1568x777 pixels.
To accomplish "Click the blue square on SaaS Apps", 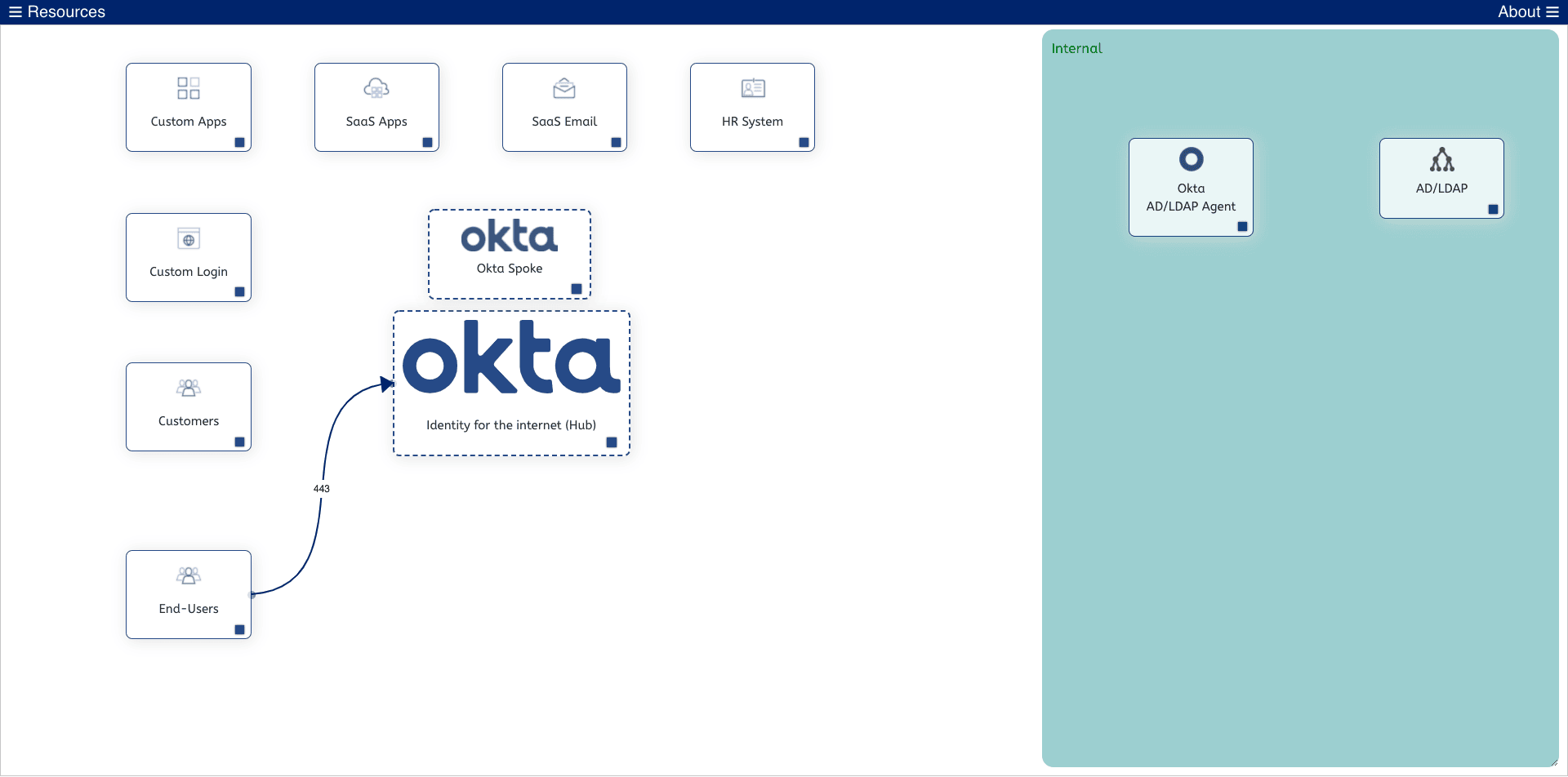I will 427,142.
